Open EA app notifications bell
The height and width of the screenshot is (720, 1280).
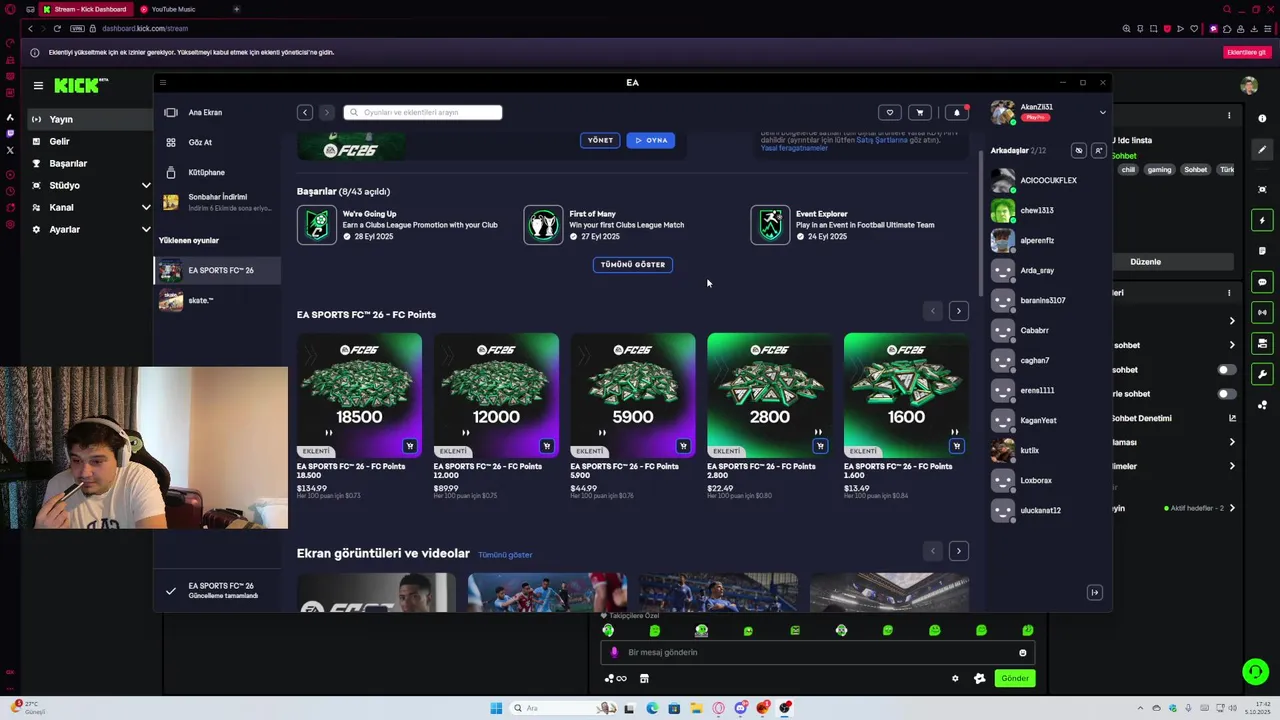point(957,112)
